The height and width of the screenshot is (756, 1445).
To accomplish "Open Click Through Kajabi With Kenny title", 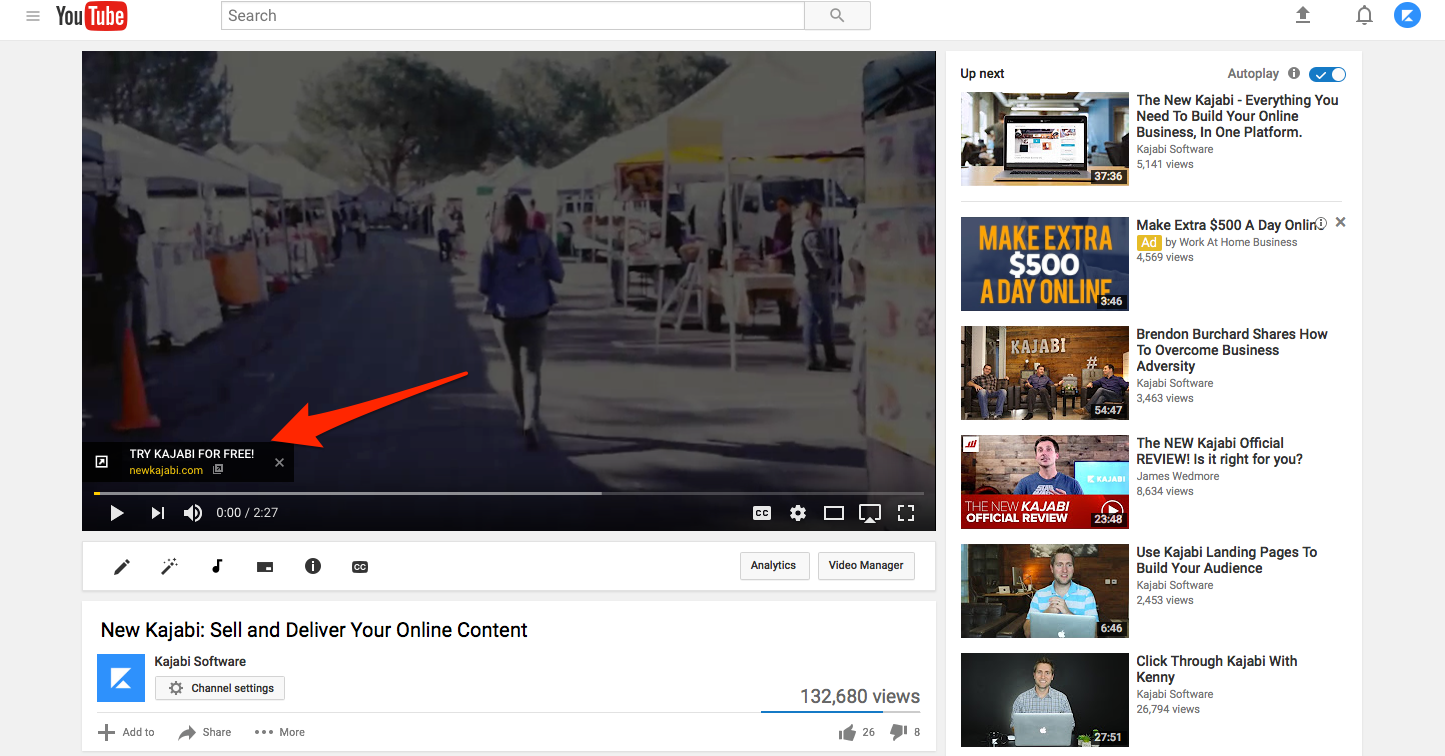I will coord(1216,669).
